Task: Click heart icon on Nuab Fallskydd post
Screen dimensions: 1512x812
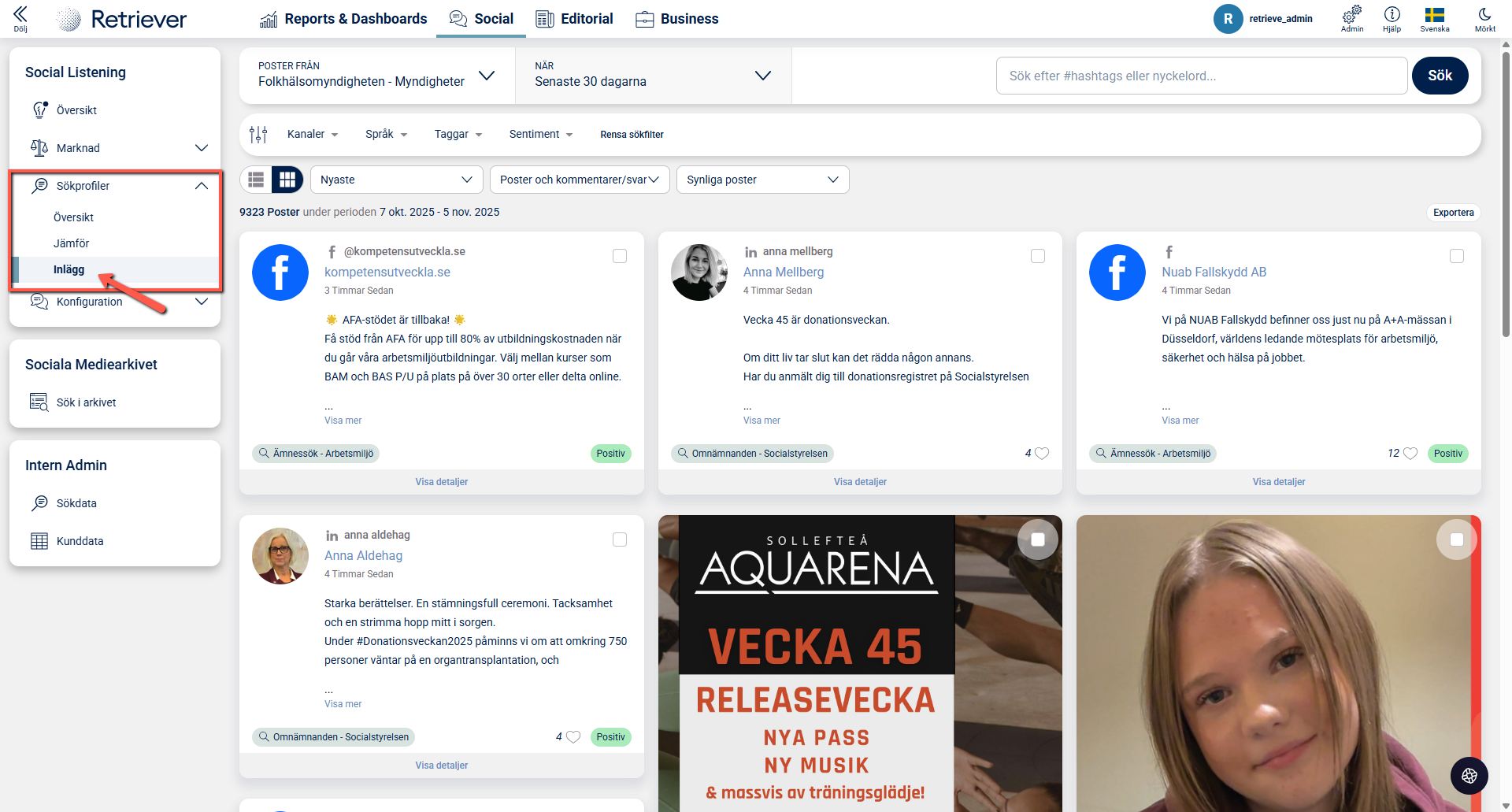Action: [1410, 454]
